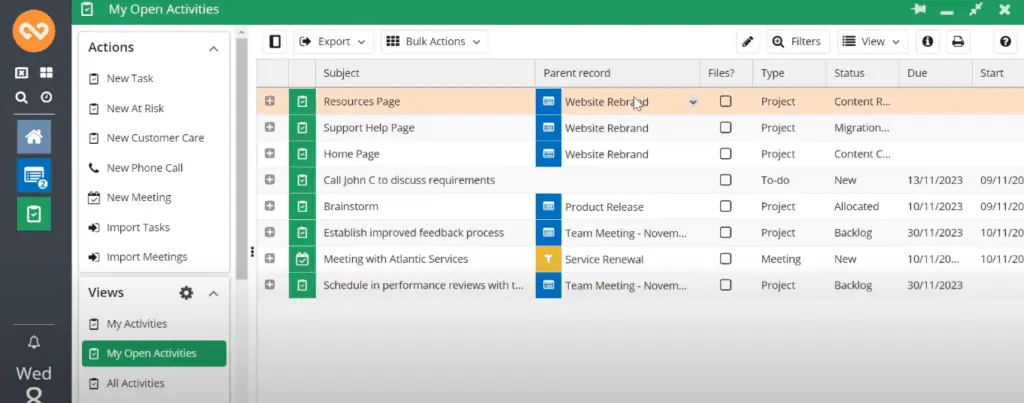Image resolution: width=1024 pixels, height=403 pixels.
Task: Tick Files checkbox for Home Page
Action: pyautogui.click(x=726, y=153)
